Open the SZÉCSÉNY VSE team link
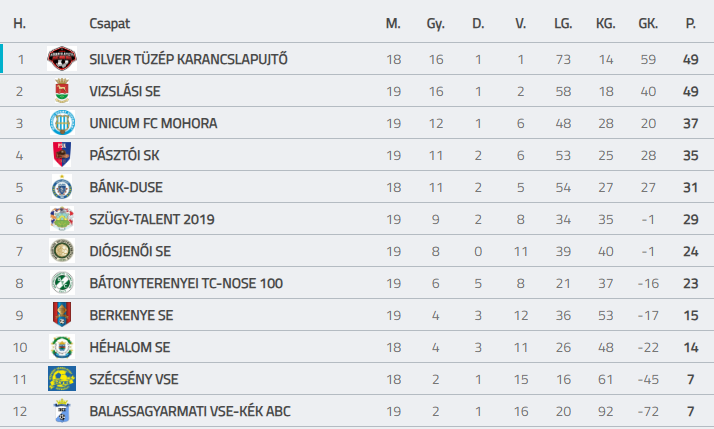Screen dimensions: 714x429 click(134, 379)
